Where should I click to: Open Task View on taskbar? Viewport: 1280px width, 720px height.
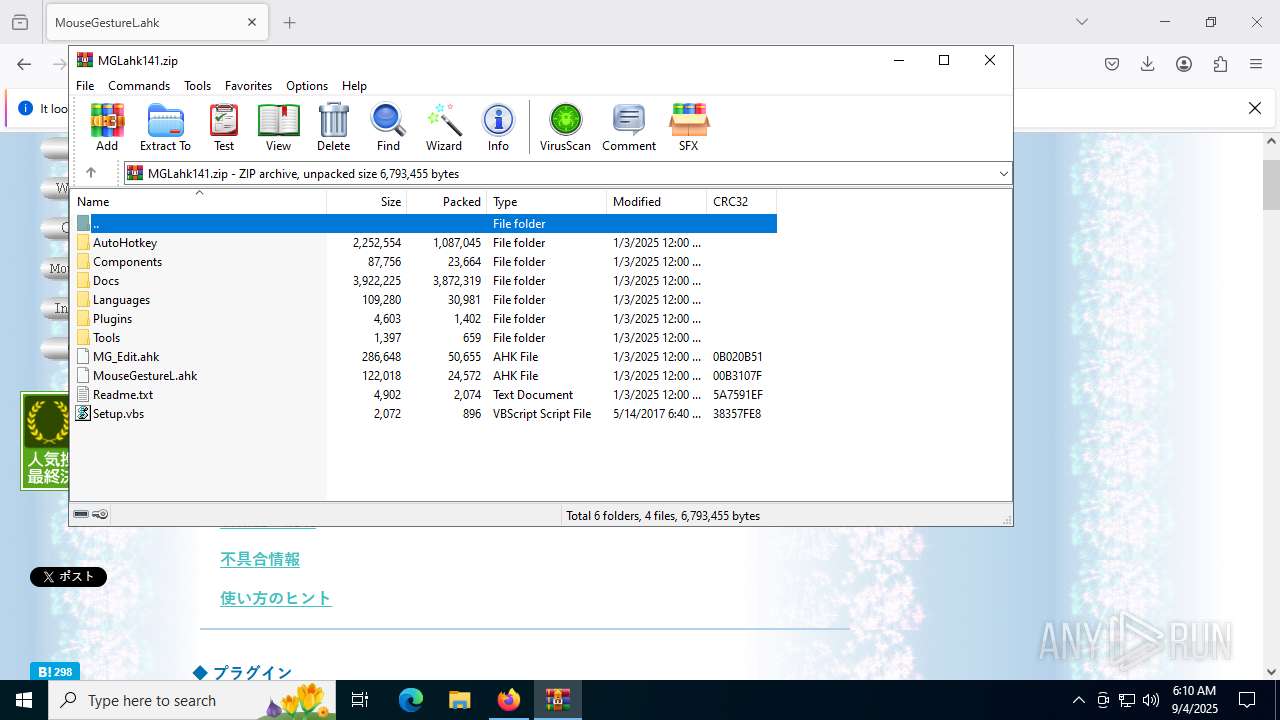coord(360,700)
